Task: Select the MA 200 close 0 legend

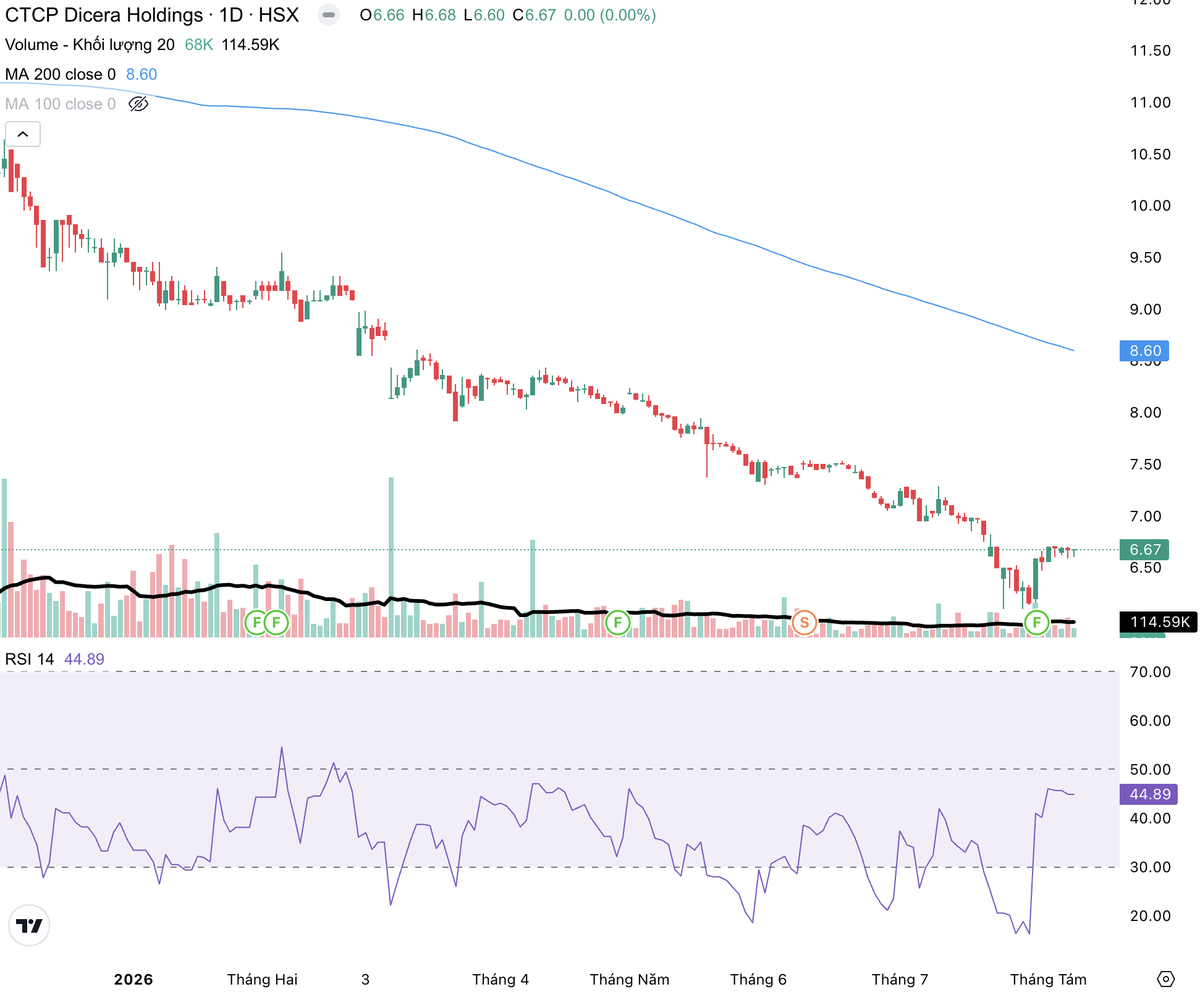Action: [x=61, y=74]
